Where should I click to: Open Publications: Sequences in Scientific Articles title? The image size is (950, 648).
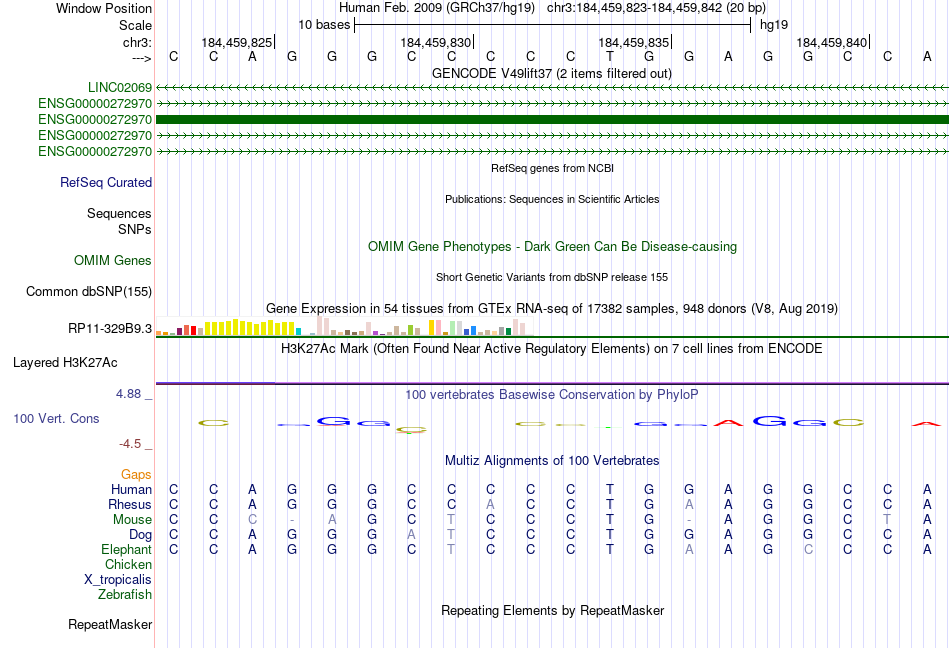pyautogui.click(x=552, y=199)
